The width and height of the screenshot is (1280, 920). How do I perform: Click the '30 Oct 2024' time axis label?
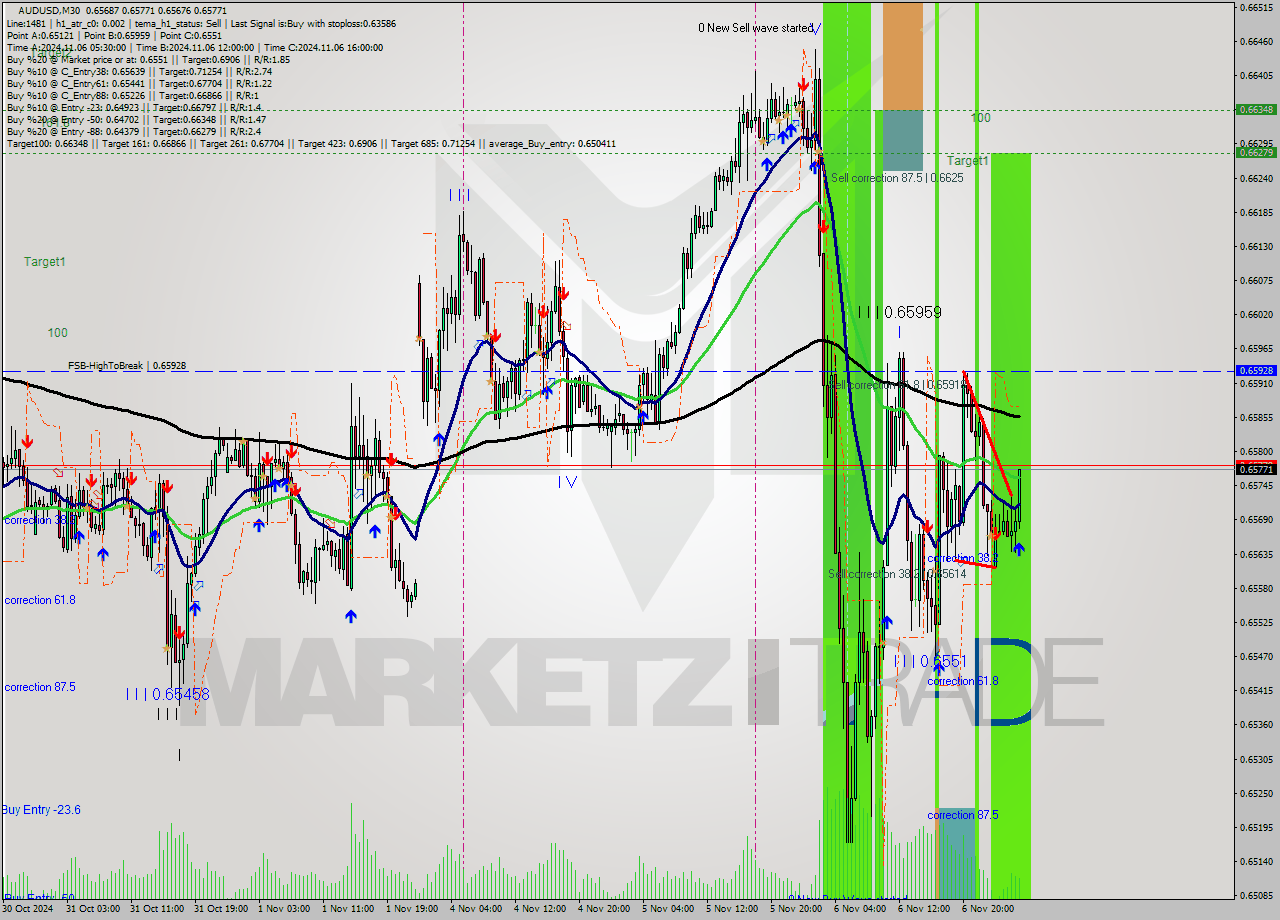(x=28, y=909)
